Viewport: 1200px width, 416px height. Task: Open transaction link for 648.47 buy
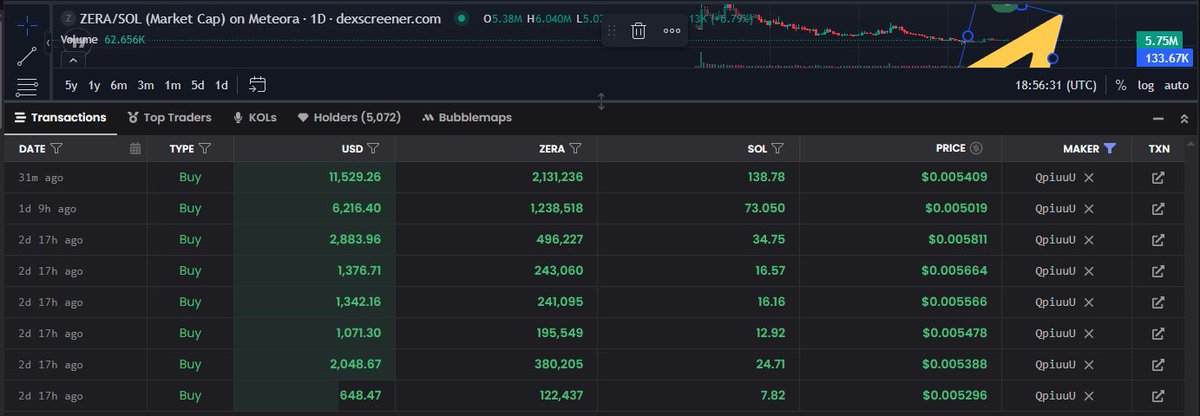pos(1158,395)
